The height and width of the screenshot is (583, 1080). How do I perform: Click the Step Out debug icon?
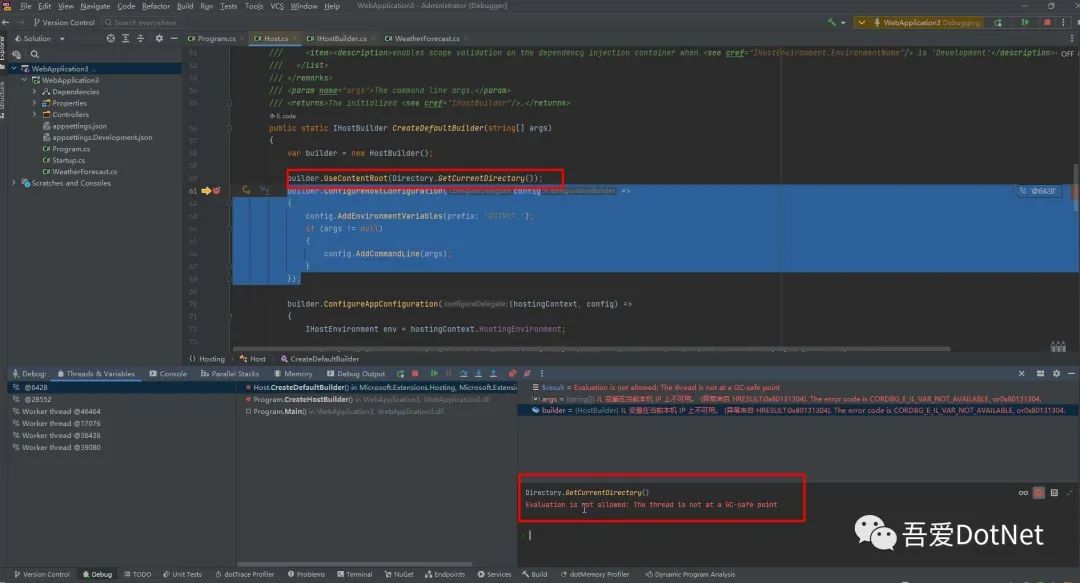tap(493, 374)
